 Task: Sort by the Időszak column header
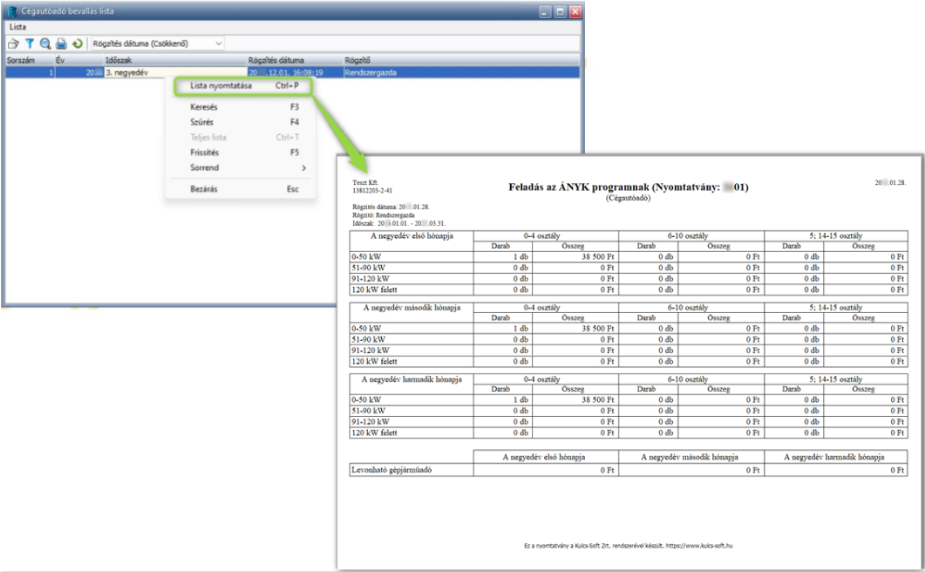(175, 60)
